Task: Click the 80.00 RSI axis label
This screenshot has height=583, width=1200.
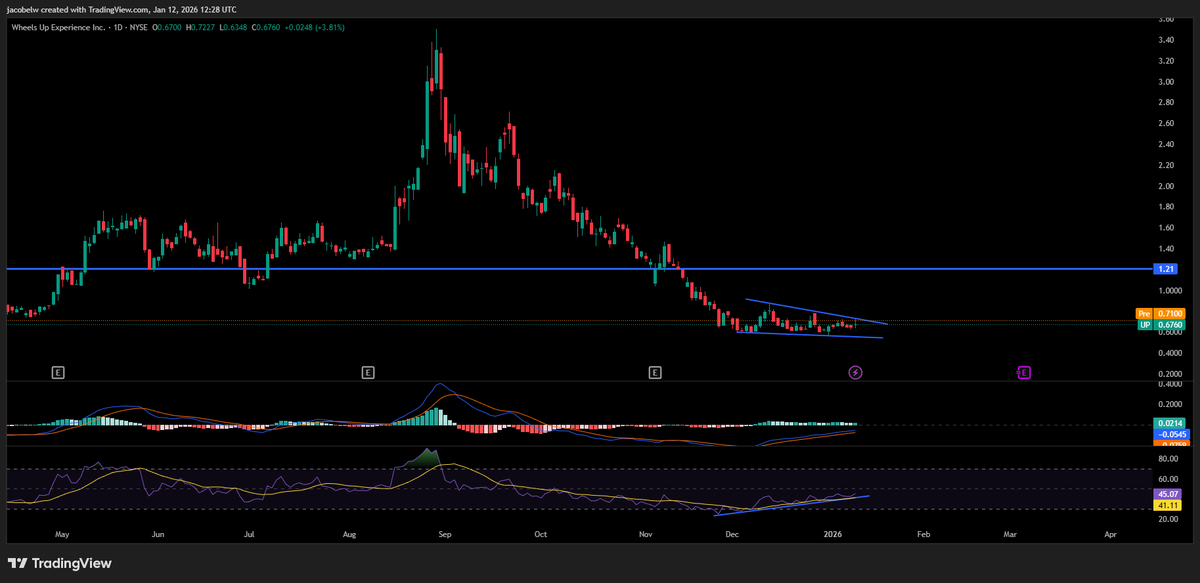Action: 1166,458
